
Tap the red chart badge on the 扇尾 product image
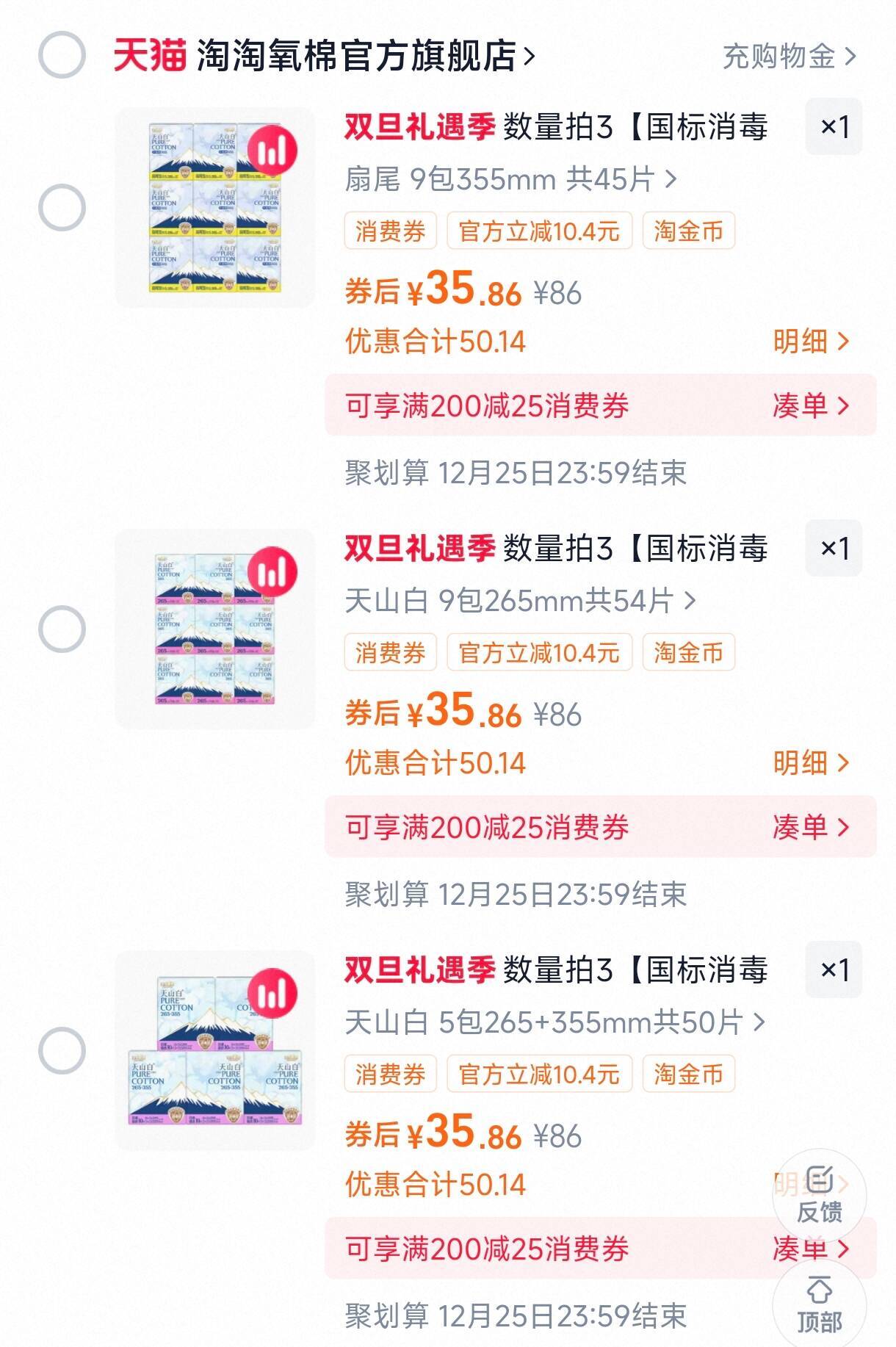click(272, 151)
